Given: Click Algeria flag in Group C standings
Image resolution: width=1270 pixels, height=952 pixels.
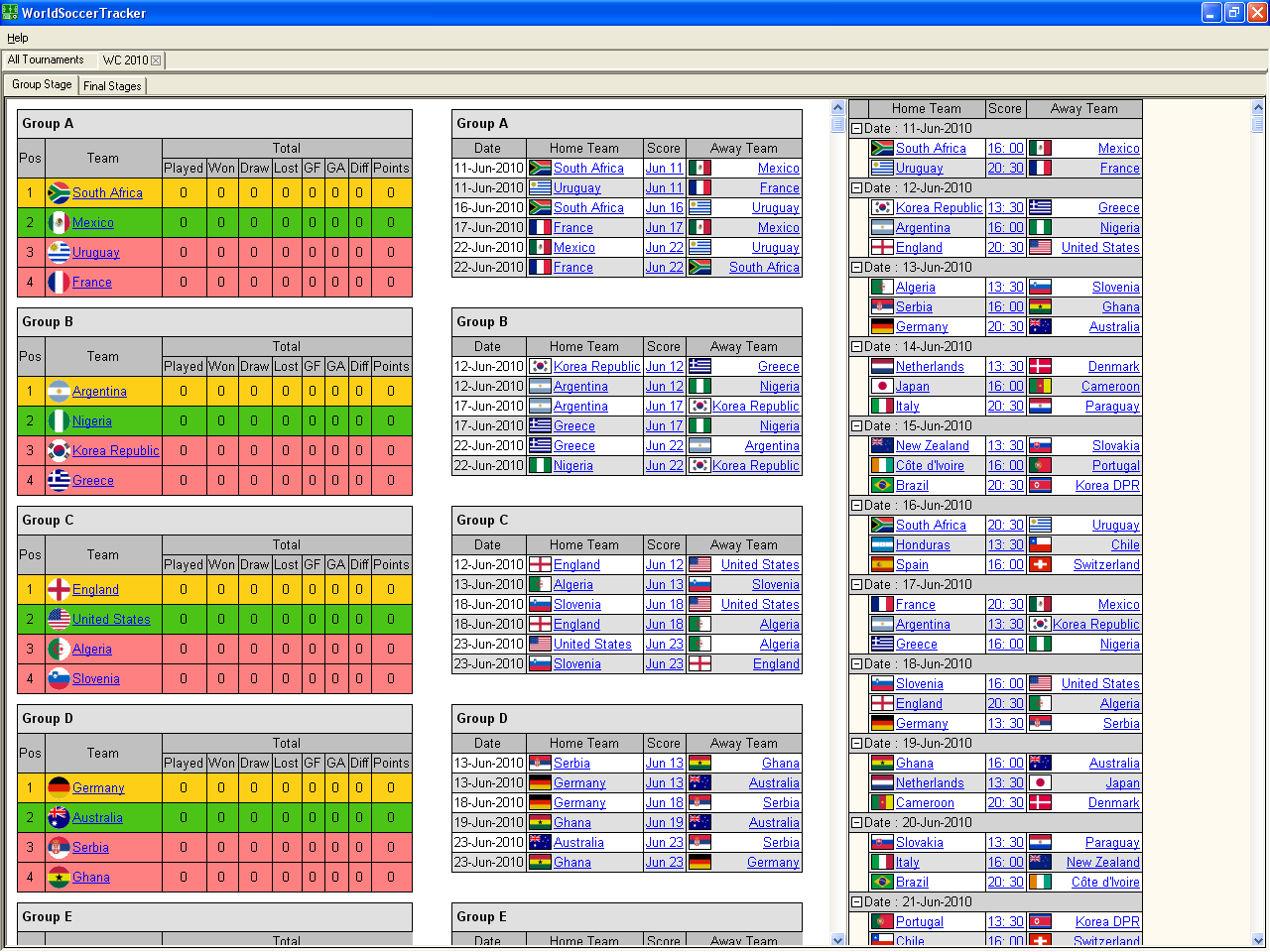Looking at the screenshot, I should 59,649.
